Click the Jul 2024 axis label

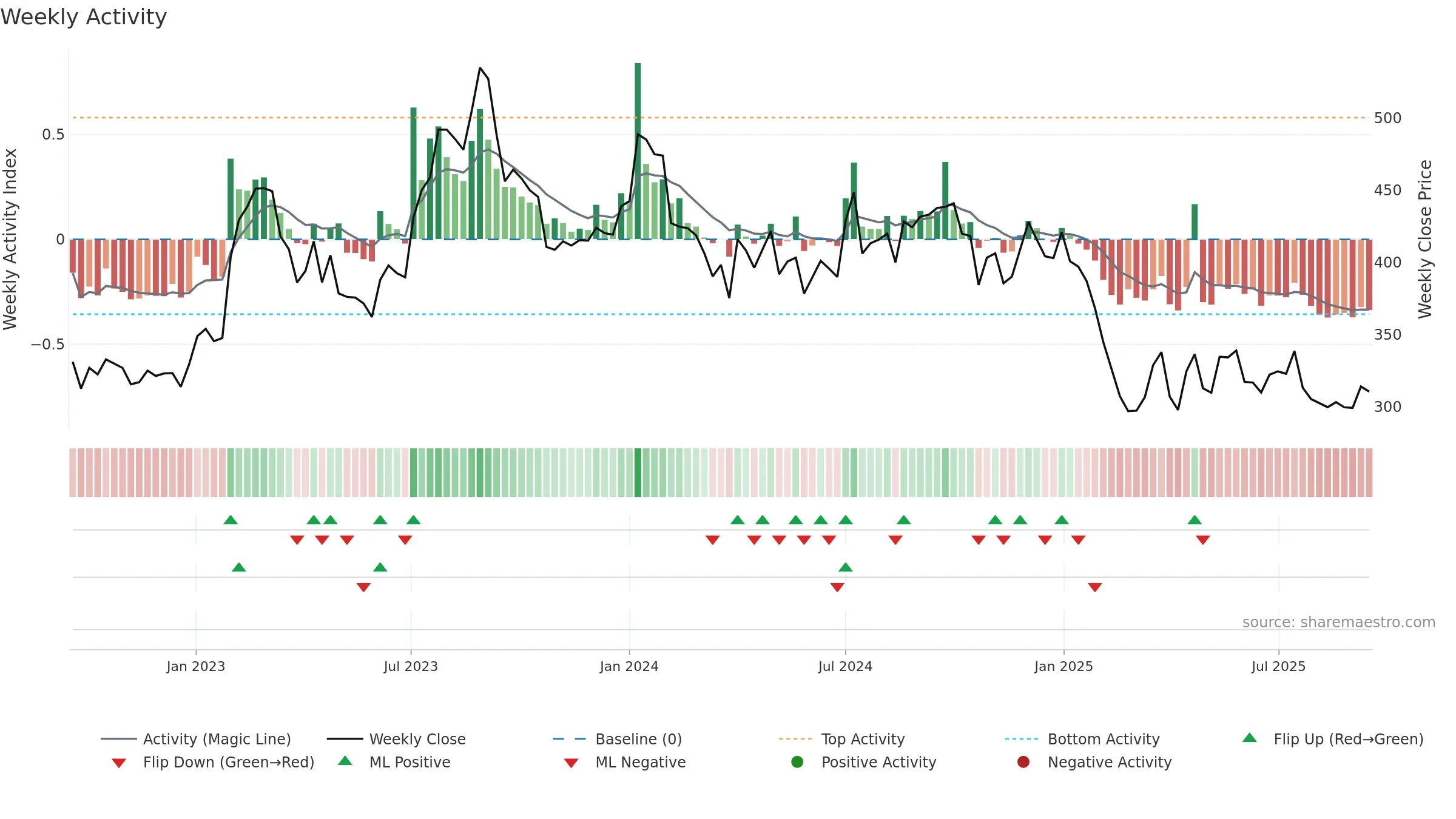[x=845, y=666]
